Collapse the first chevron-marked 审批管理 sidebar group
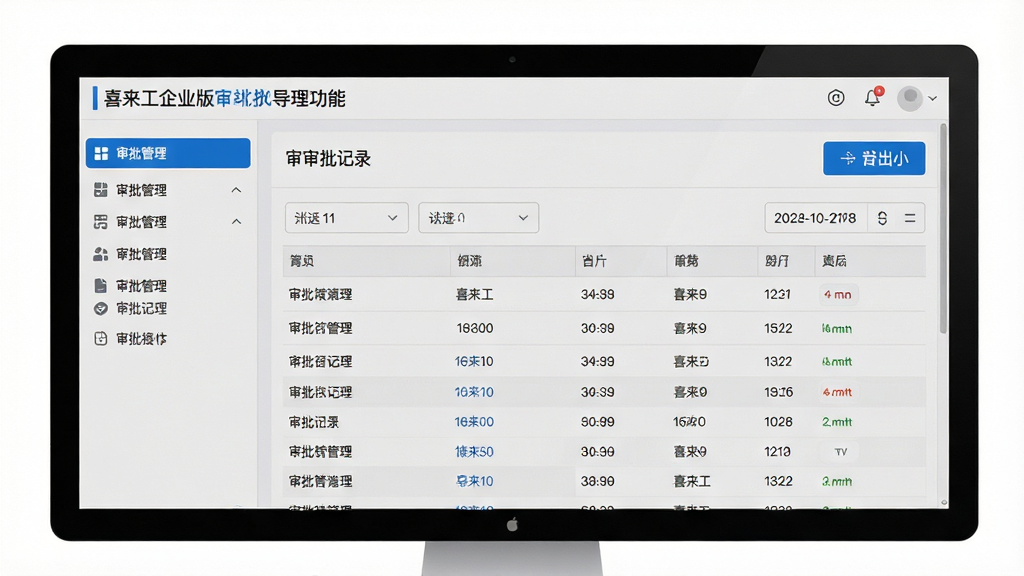 (236, 190)
